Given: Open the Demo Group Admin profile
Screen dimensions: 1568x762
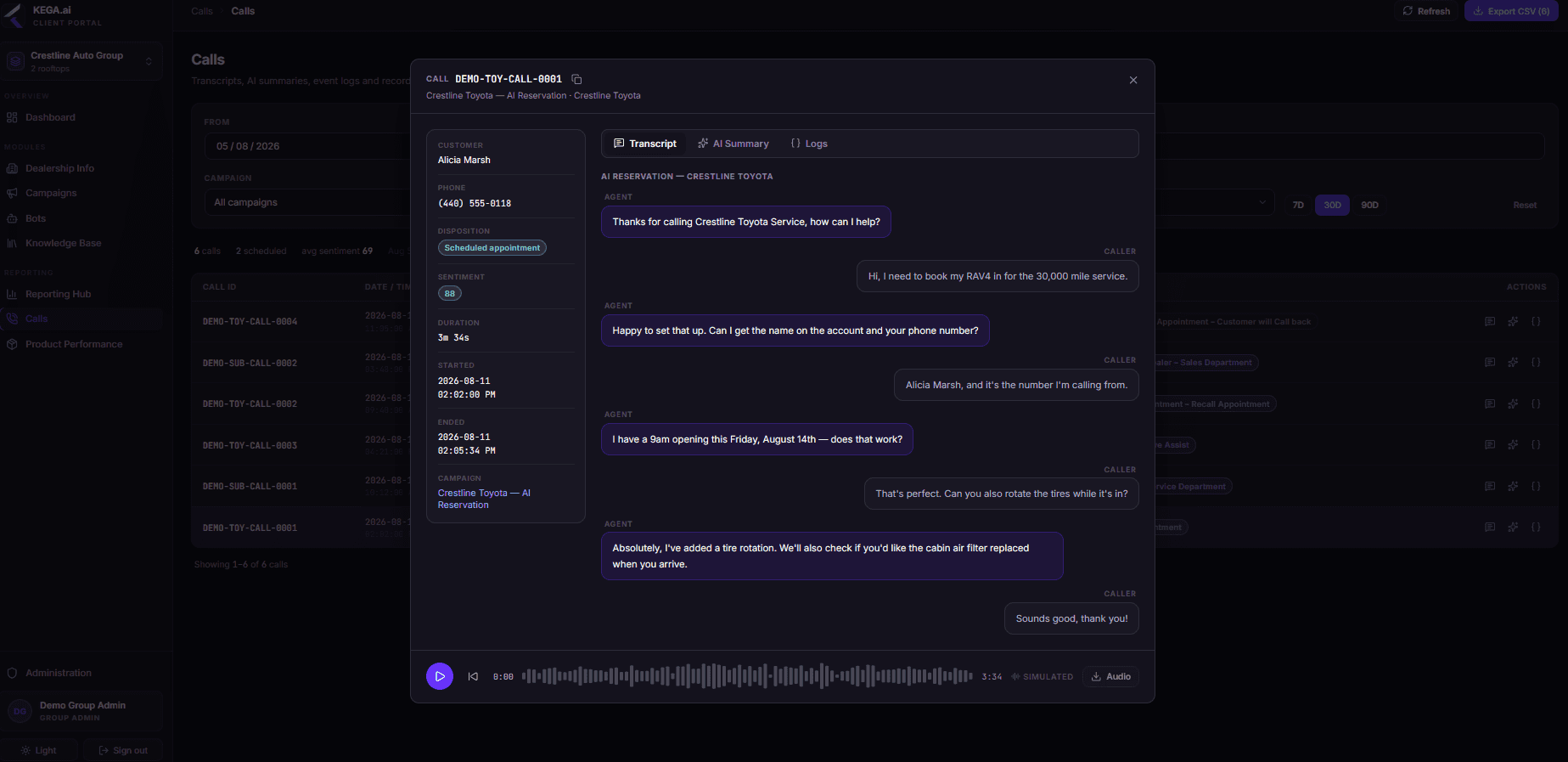Looking at the screenshot, I should click(x=81, y=711).
